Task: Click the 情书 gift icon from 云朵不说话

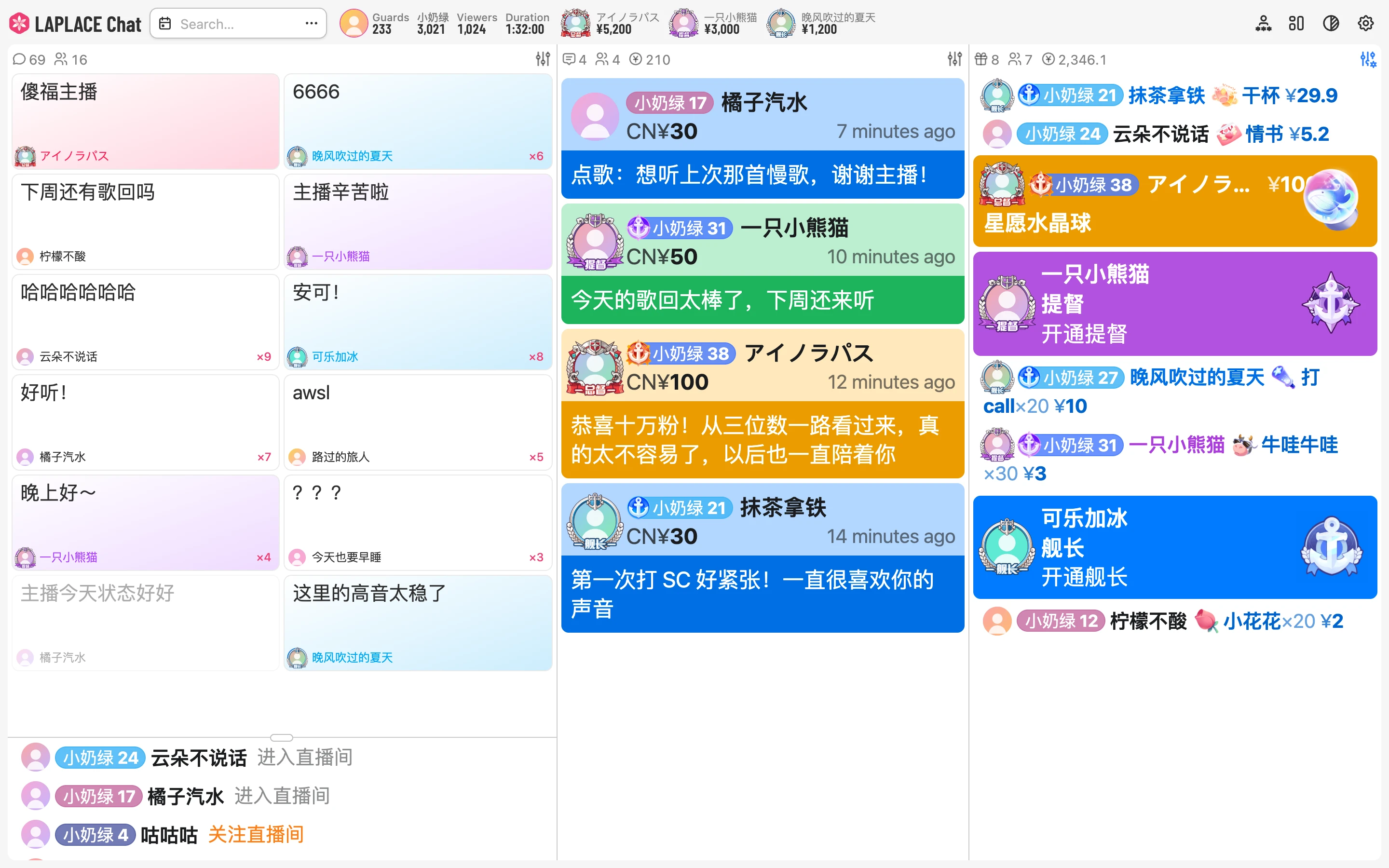Action: click(1229, 134)
